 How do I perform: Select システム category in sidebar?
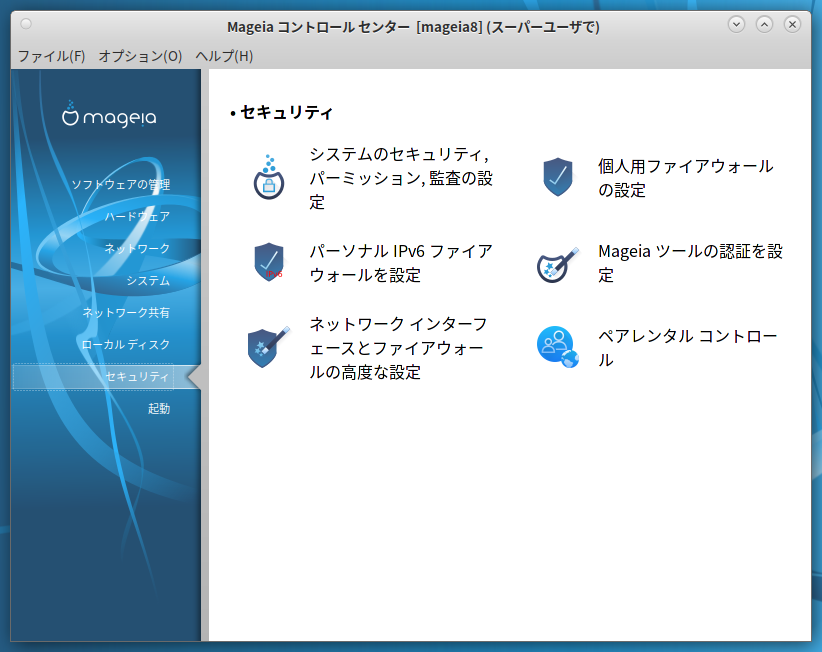[148, 280]
